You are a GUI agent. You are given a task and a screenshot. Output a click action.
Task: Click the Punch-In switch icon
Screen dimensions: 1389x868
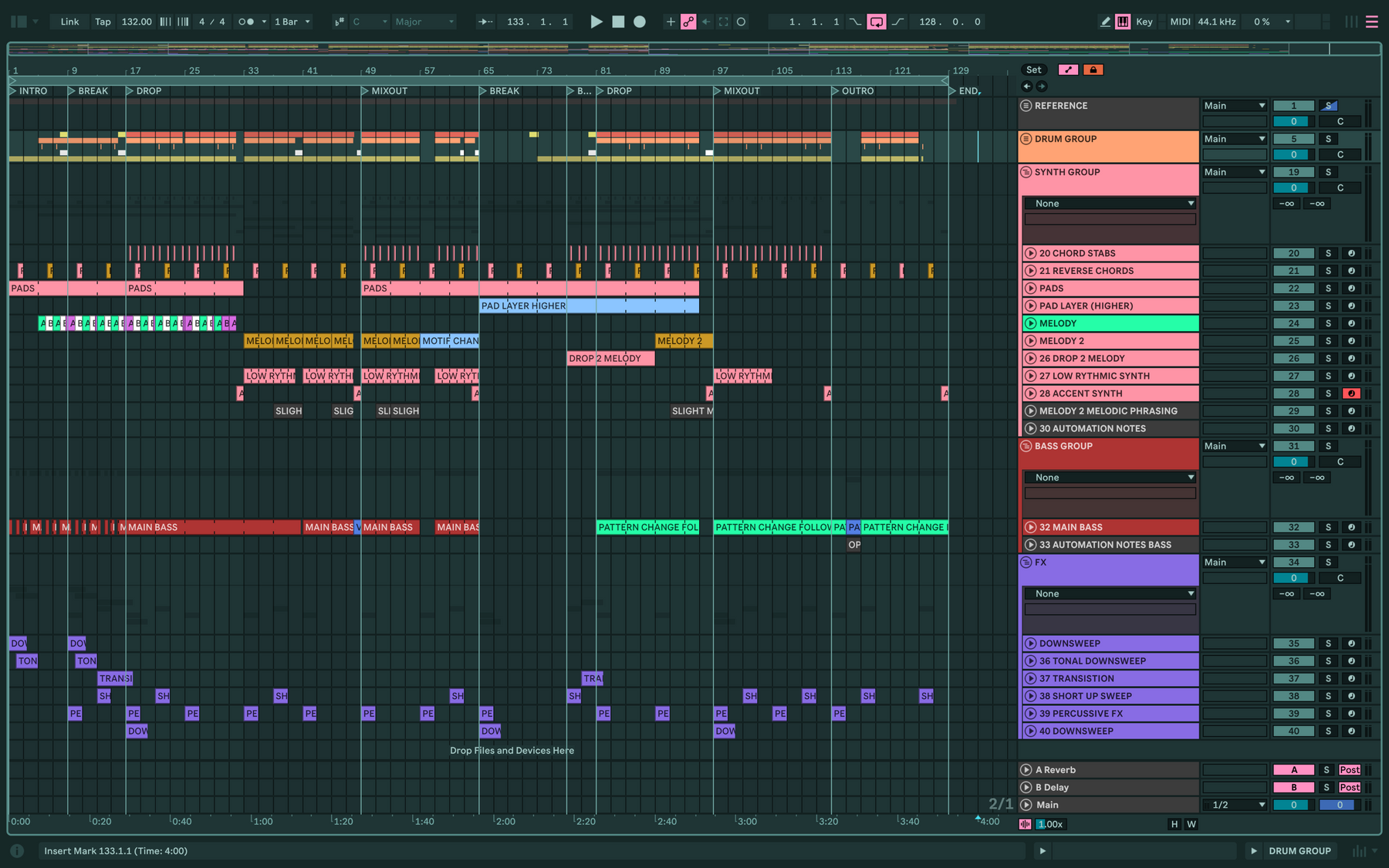(855, 22)
